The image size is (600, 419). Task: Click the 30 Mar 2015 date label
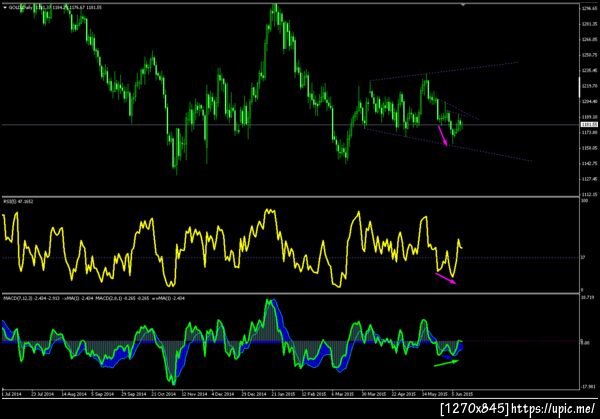click(374, 394)
